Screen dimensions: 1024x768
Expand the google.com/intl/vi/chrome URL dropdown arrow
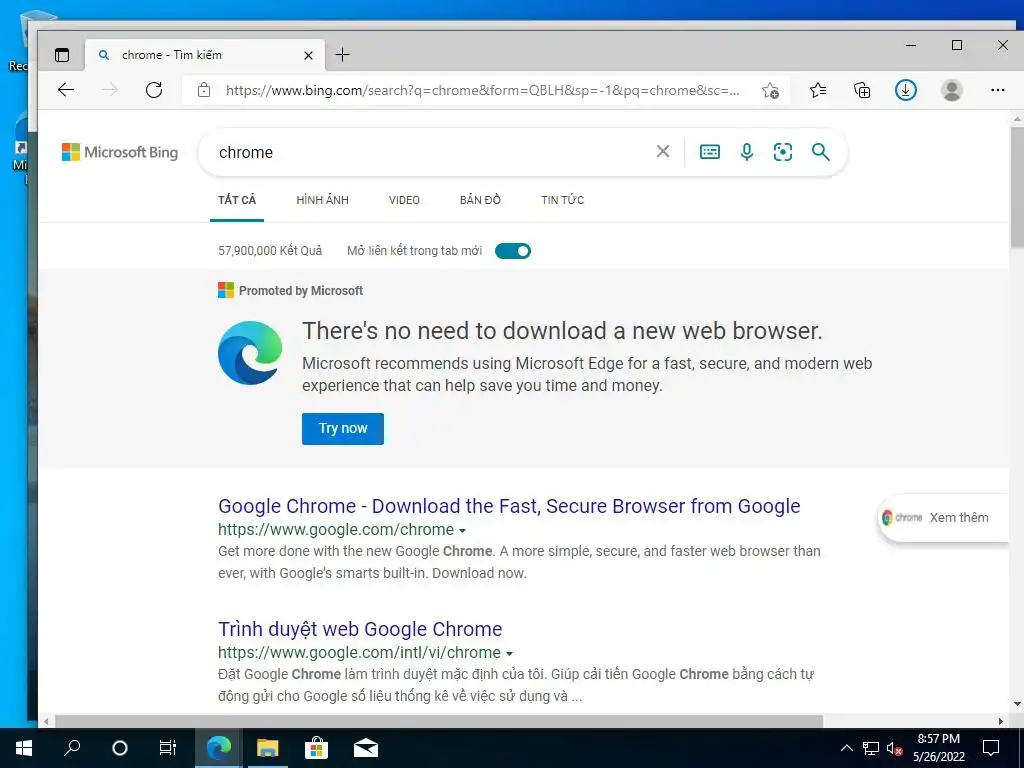(509, 653)
